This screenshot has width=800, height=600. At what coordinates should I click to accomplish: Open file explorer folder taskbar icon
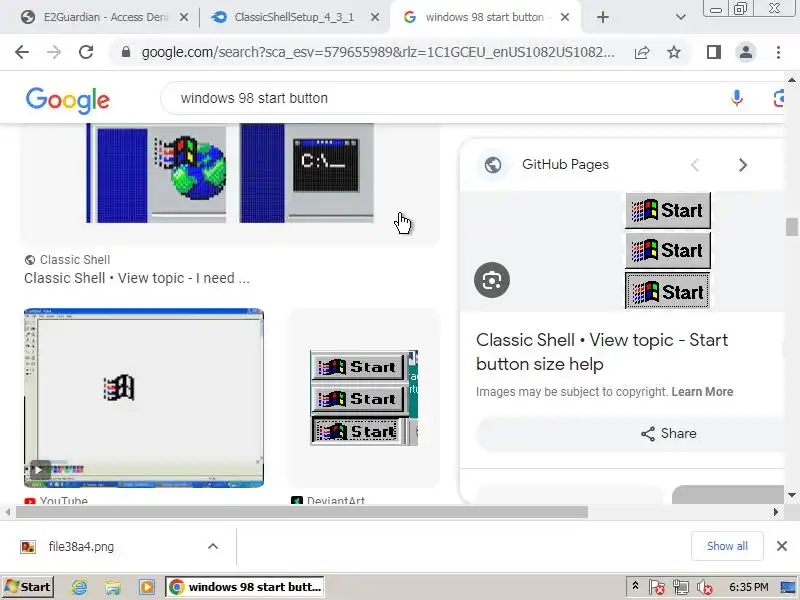[x=113, y=587]
